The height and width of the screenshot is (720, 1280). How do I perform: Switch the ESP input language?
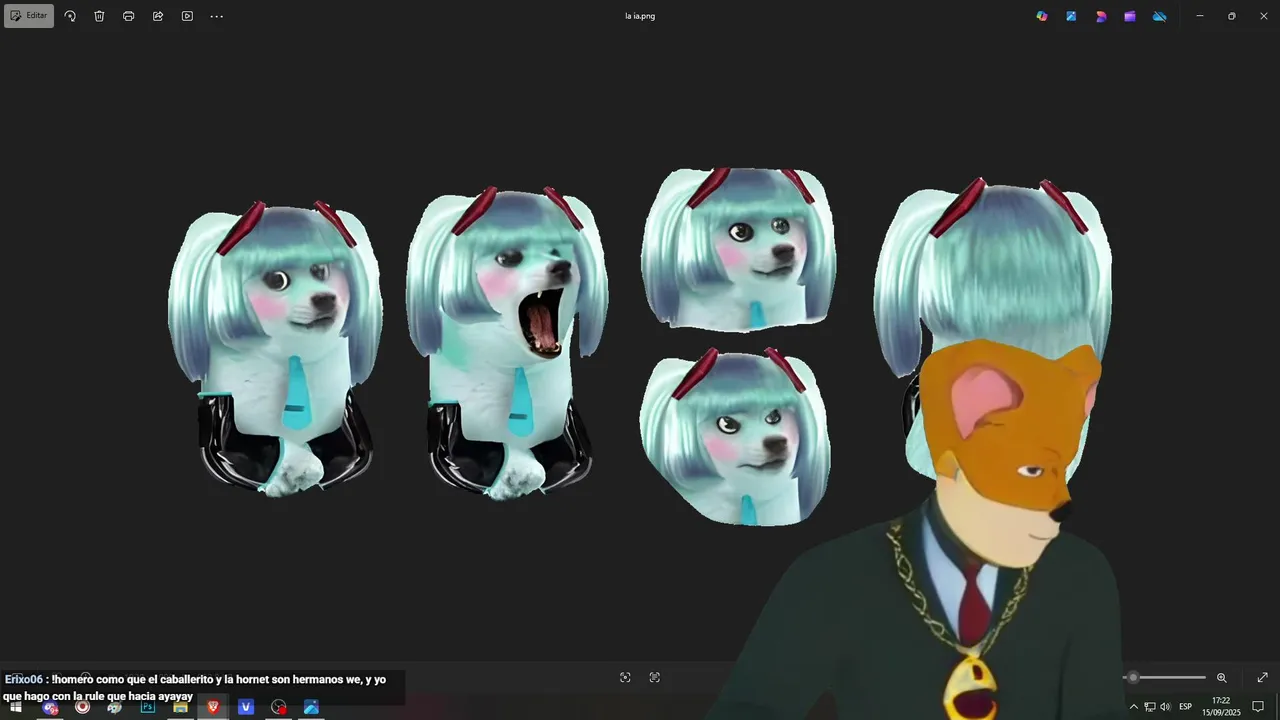pos(1185,707)
